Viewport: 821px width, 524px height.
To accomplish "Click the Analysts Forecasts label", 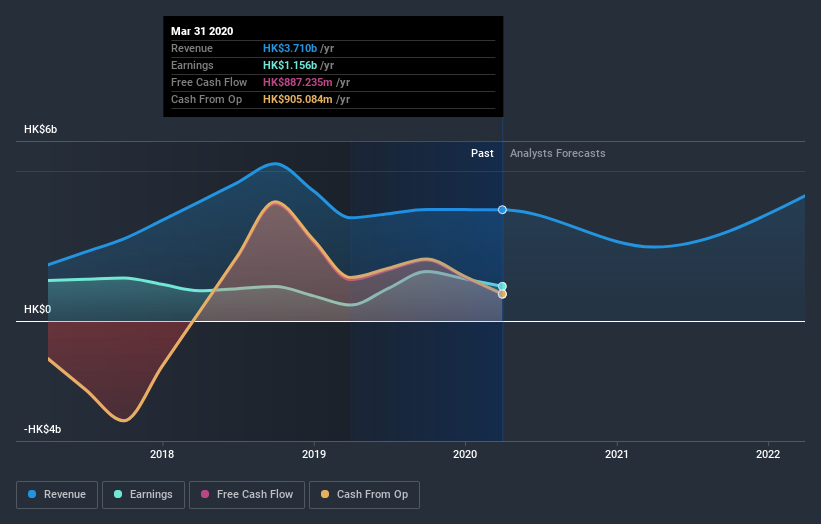I will click(x=558, y=153).
